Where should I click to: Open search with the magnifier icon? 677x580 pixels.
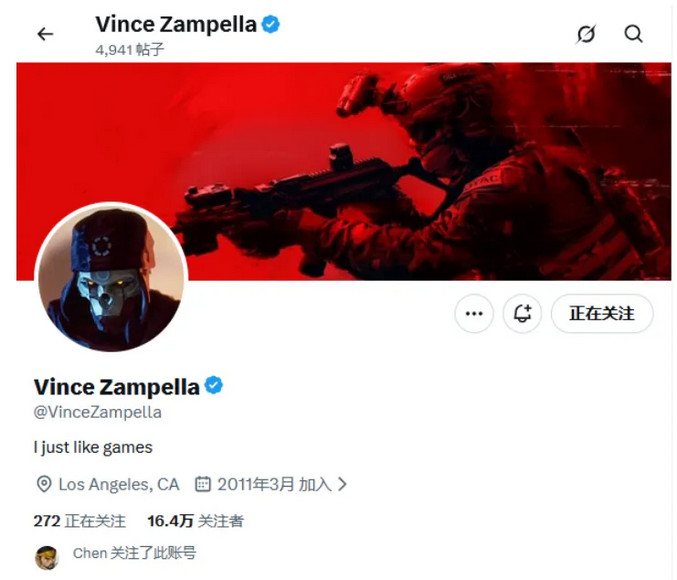(x=633, y=34)
